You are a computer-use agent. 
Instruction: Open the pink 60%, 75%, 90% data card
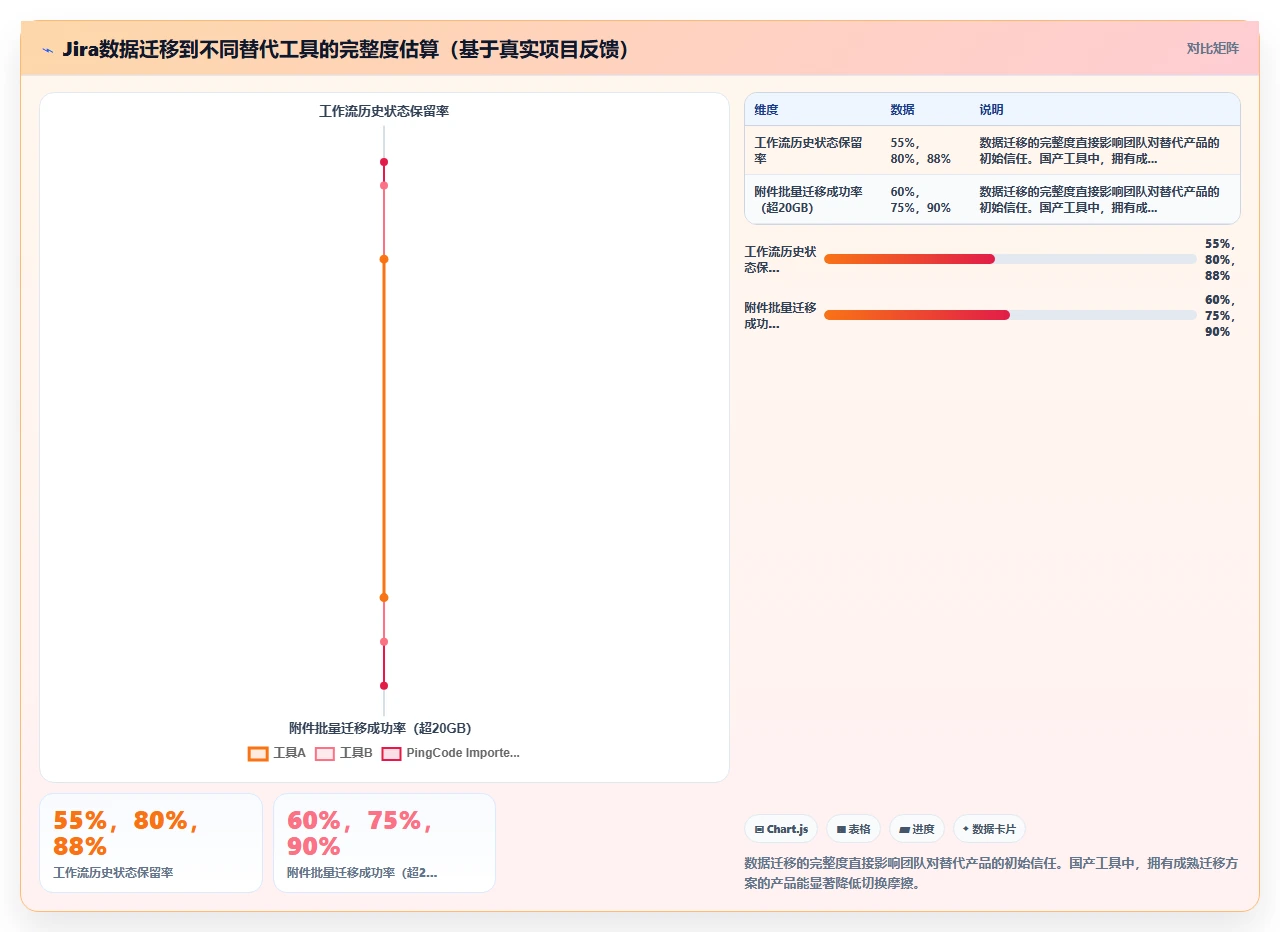[x=384, y=843]
